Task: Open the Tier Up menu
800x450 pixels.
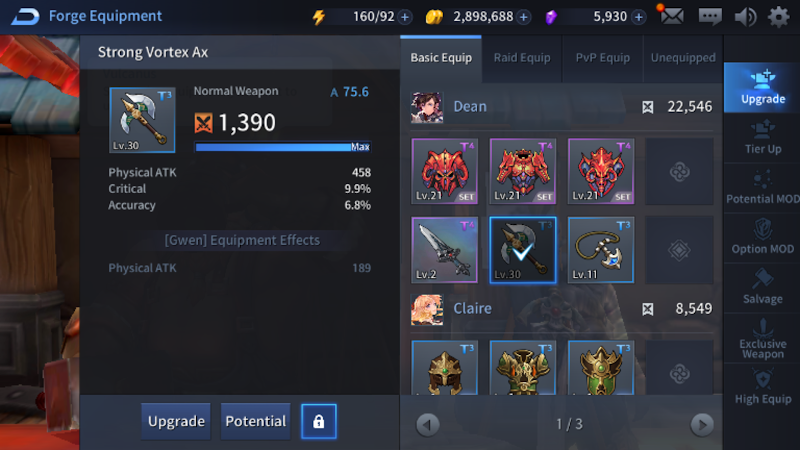Action: click(x=762, y=138)
